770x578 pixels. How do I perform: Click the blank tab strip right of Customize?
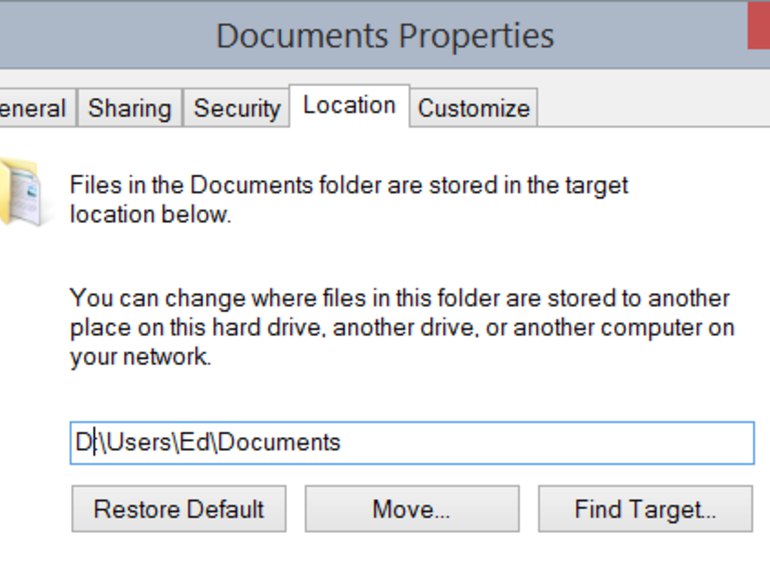tap(650, 108)
